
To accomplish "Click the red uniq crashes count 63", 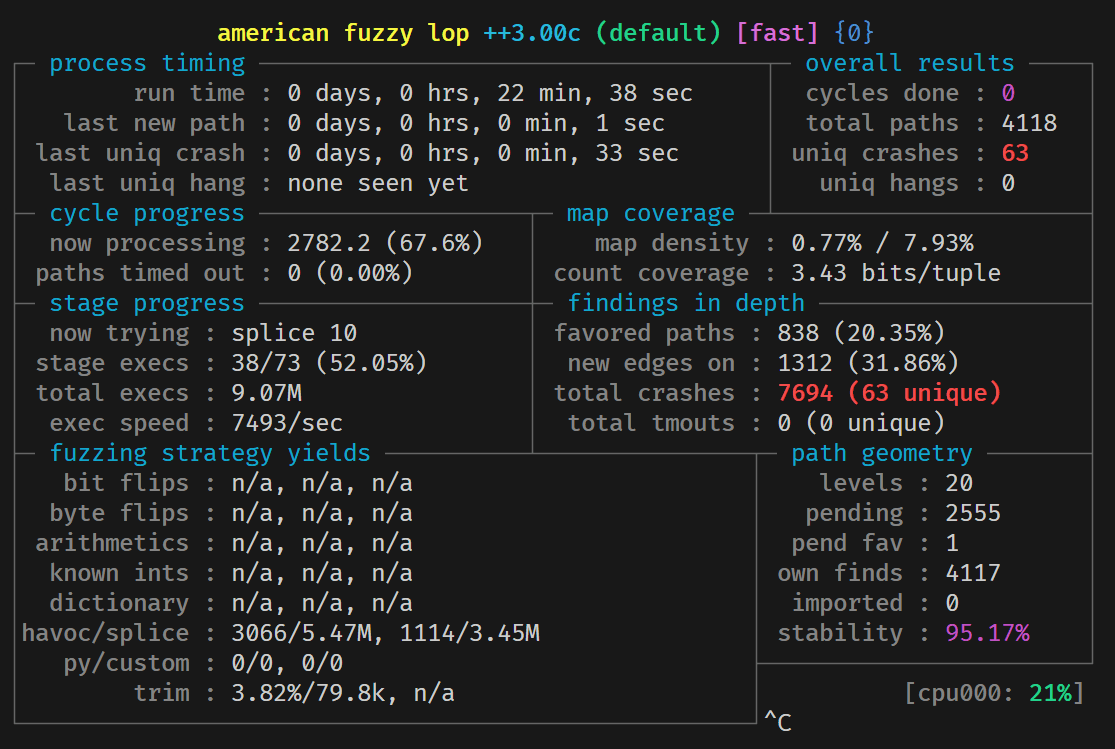I will [x=1015, y=153].
